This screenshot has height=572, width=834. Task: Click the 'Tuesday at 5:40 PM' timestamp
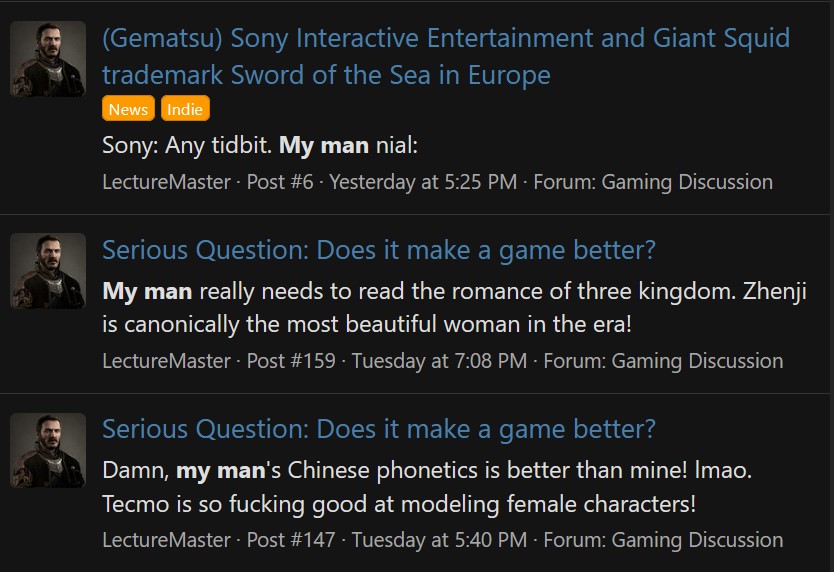439,540
